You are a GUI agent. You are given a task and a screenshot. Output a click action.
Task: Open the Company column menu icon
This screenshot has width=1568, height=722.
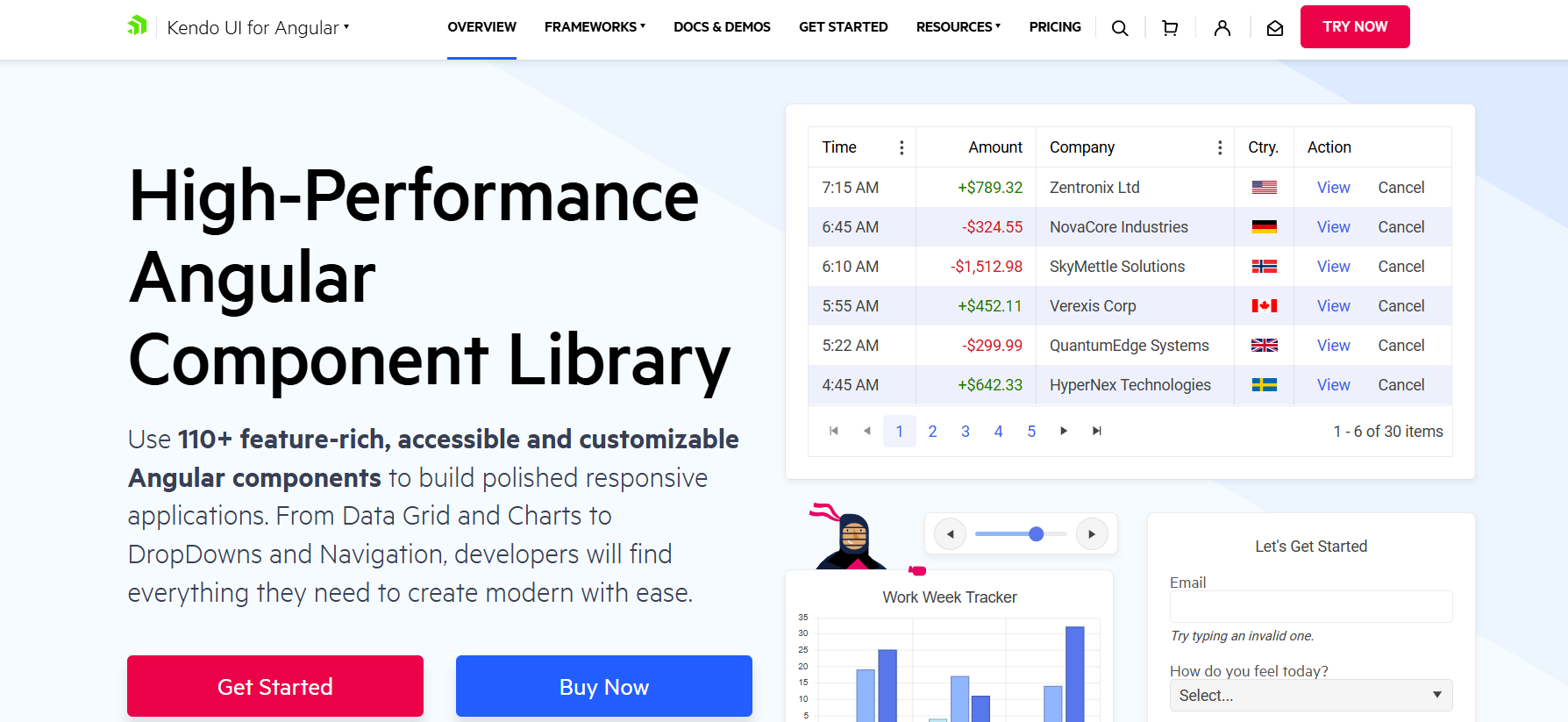click(1220, 147)
